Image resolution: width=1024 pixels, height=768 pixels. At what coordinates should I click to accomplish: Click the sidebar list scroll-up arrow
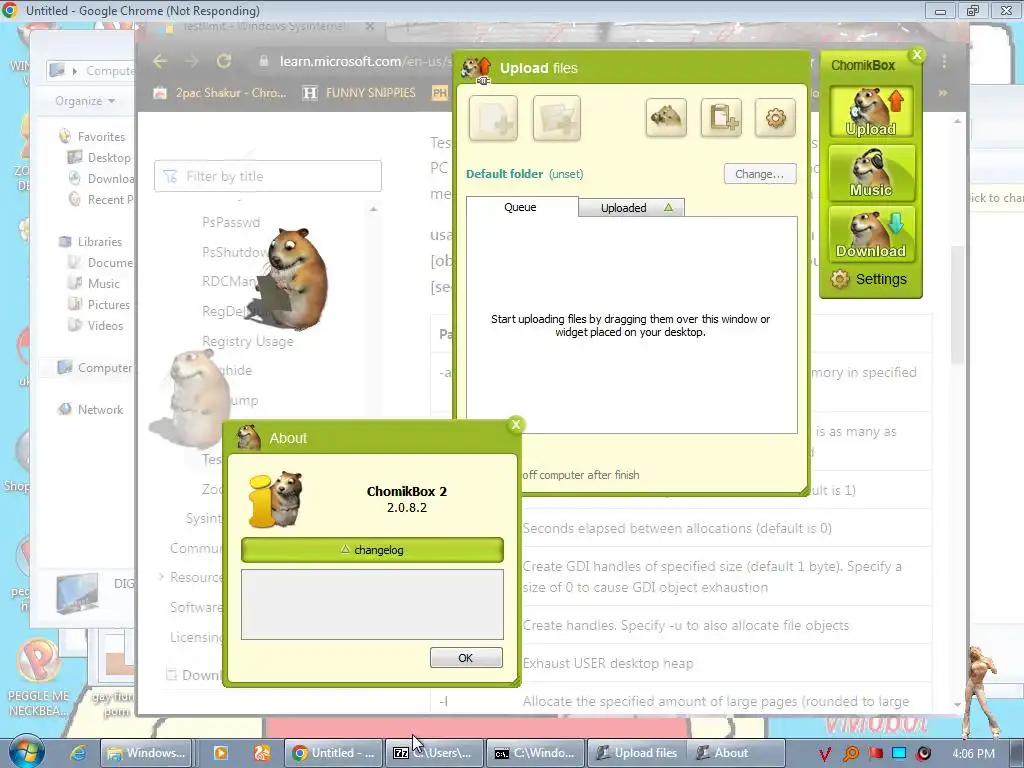pyautogui.click(x=374, y=209)
